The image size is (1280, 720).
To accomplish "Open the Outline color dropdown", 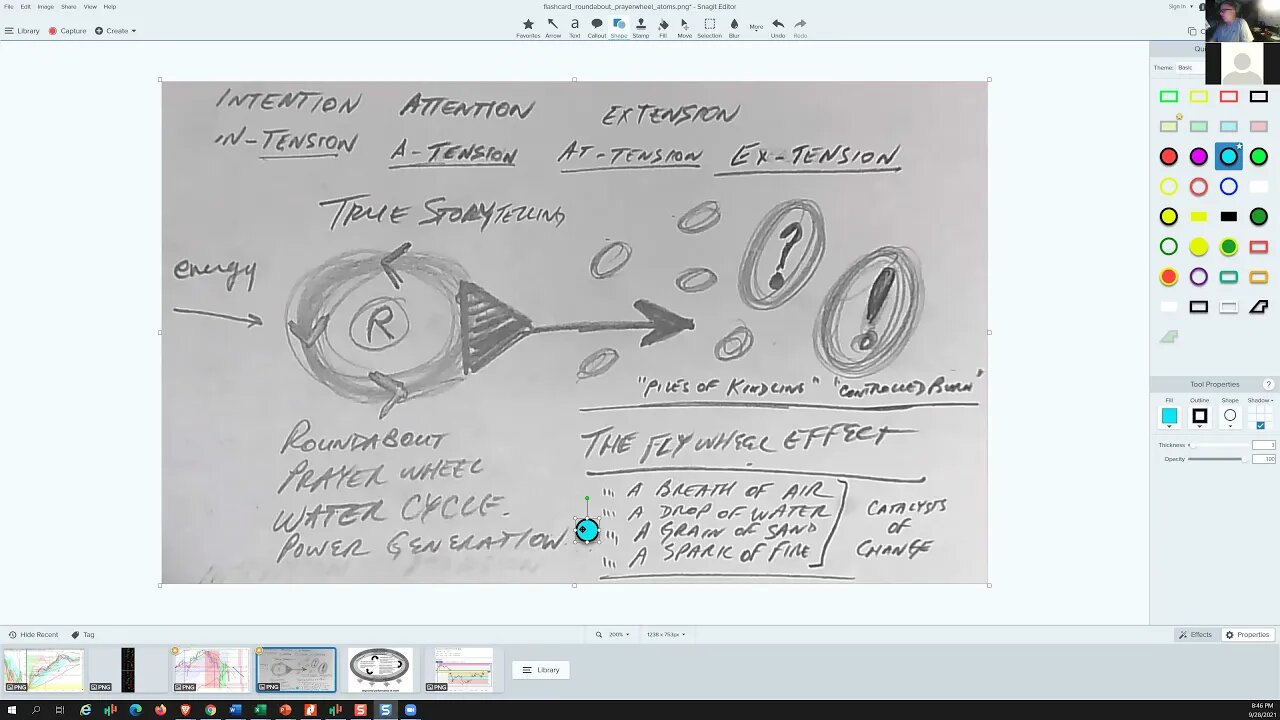I will (1199, 417).
